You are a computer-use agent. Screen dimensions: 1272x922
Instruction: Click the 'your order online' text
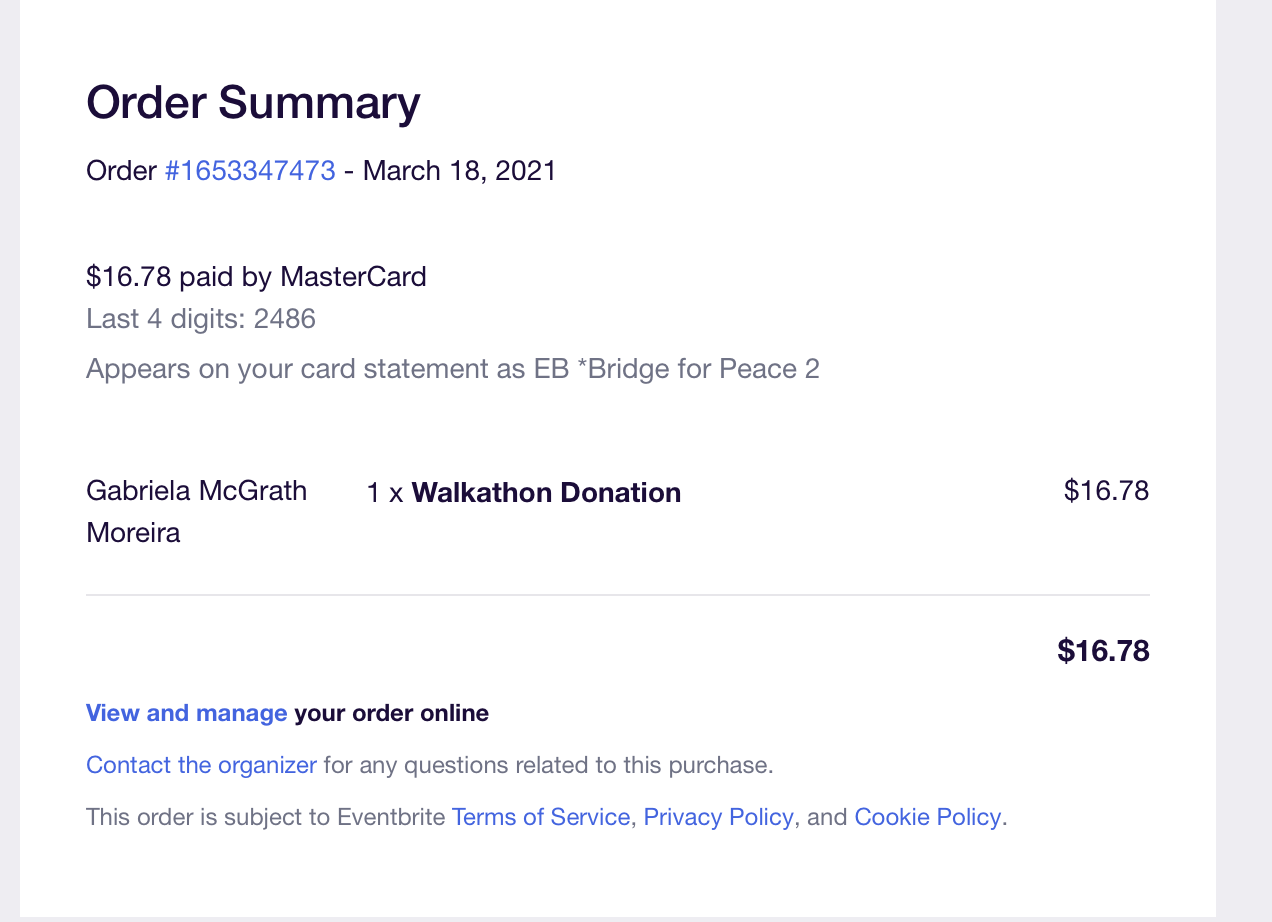pos(391,713)
